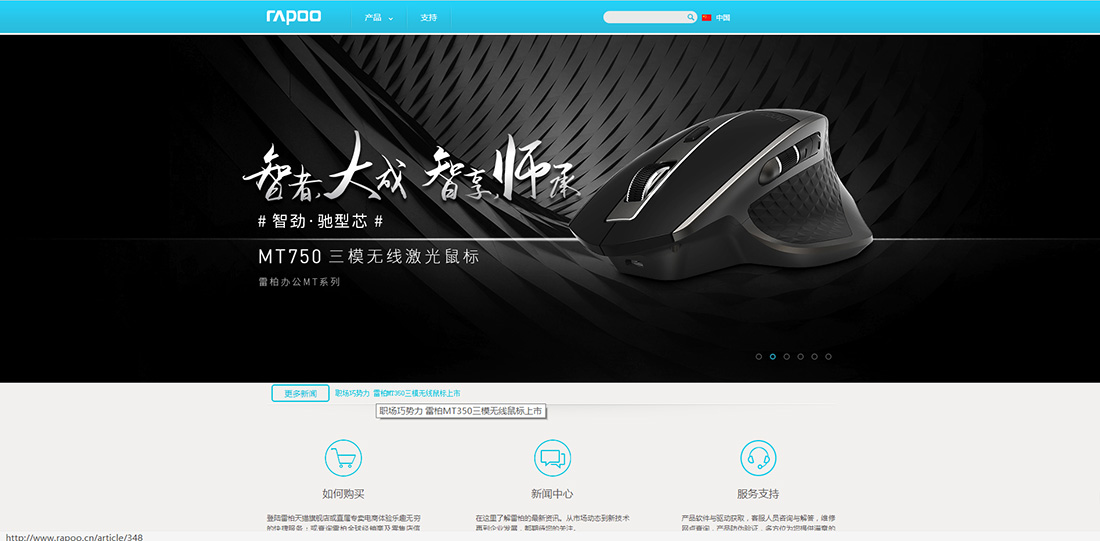Go to the fourth carousel slide dot

point(800,356)
